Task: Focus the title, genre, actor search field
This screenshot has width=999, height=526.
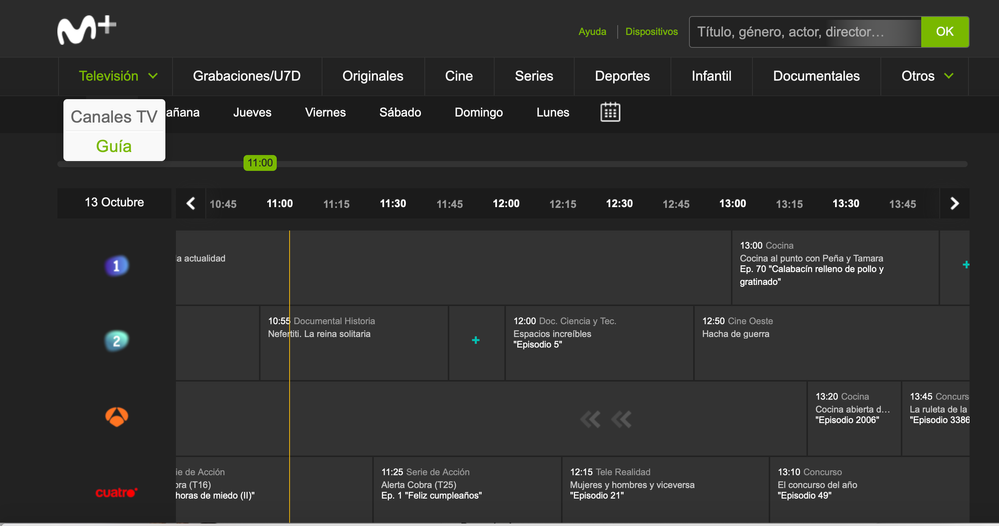Action: 804,32
